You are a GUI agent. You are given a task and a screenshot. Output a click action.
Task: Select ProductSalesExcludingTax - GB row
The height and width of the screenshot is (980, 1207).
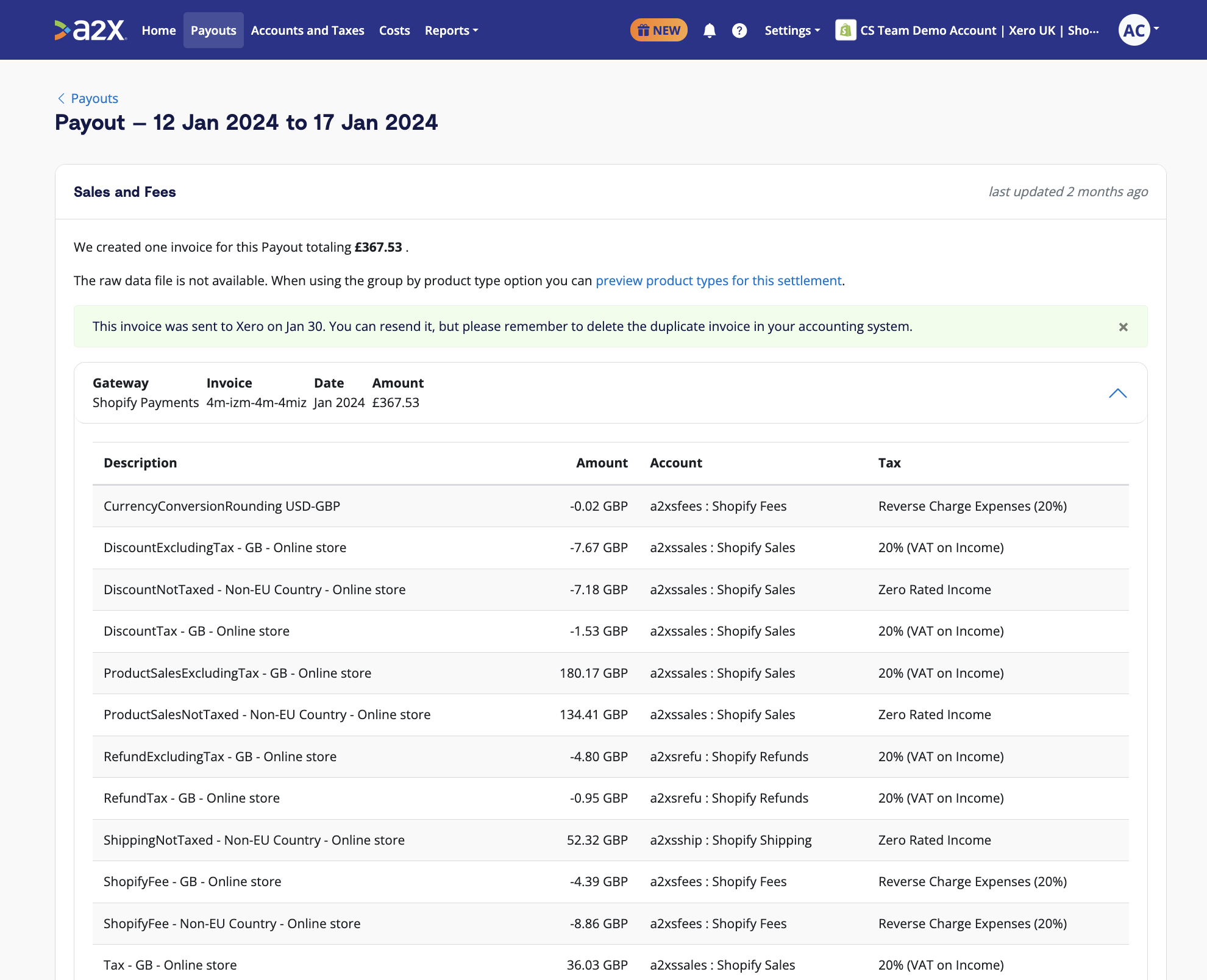[x=610, y=673]
